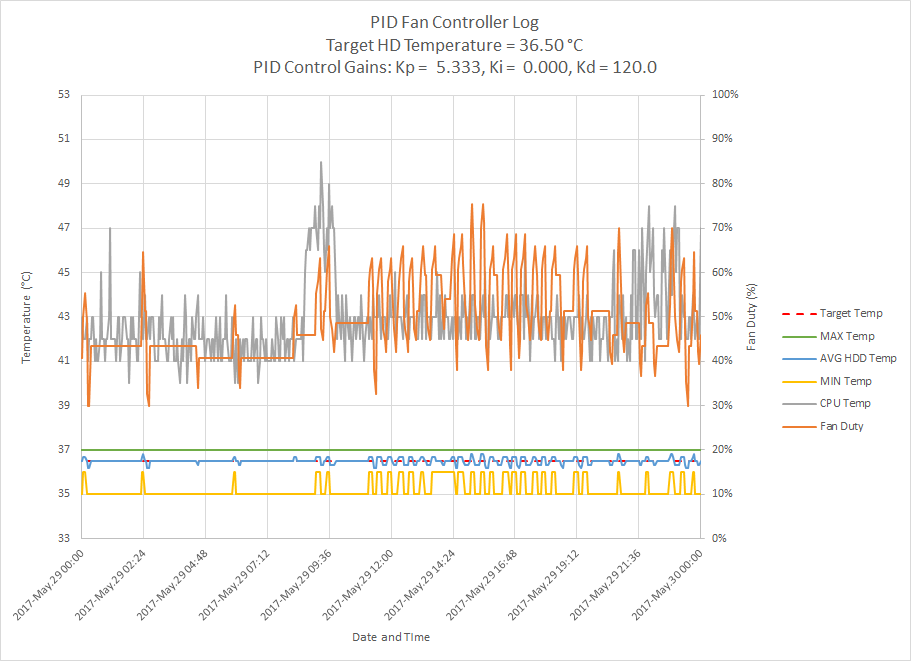
Task: Select the 'Date and TIme' axis title
Action: 391,637
